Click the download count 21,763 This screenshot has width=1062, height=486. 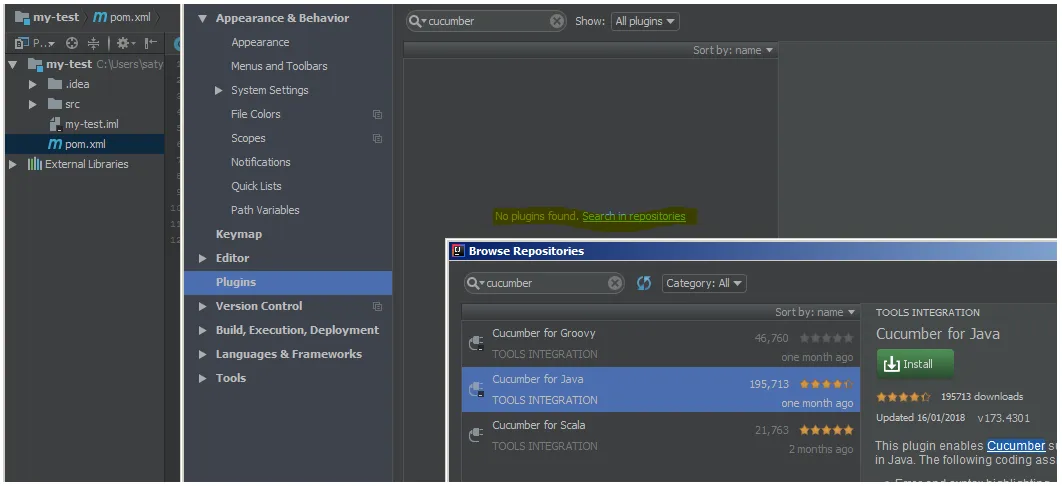tap(771, 430)
